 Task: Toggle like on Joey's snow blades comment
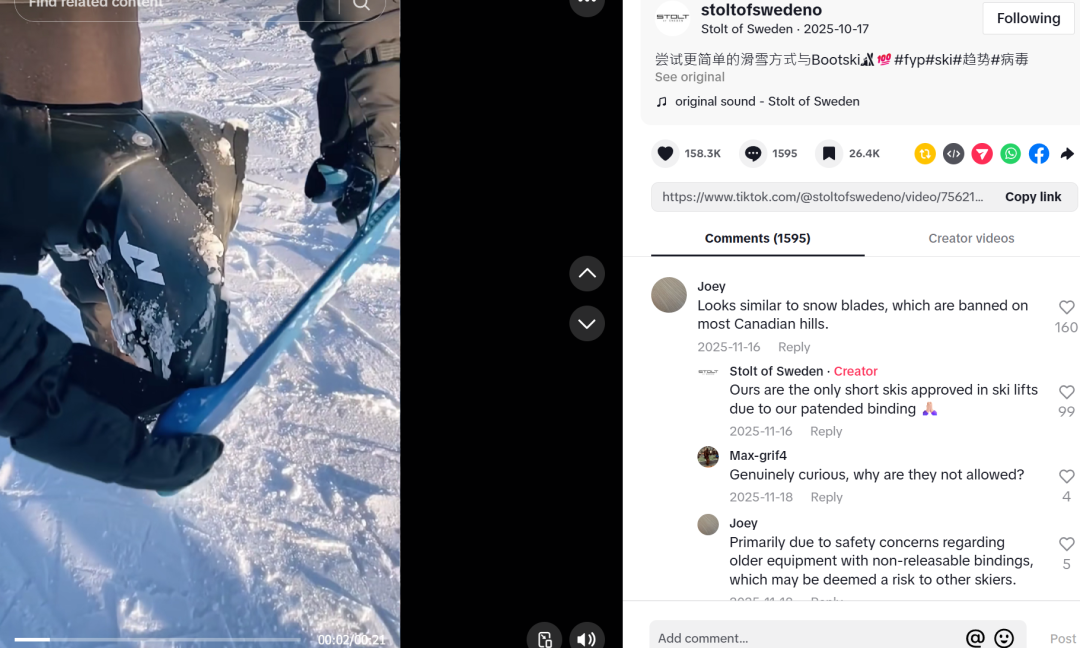click(1066, 308)
